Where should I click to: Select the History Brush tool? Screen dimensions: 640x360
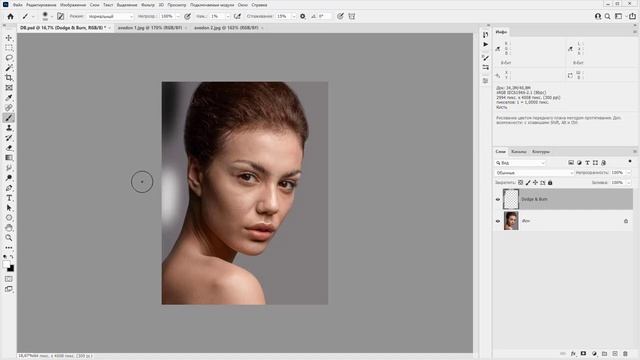(x=9, y=138)
